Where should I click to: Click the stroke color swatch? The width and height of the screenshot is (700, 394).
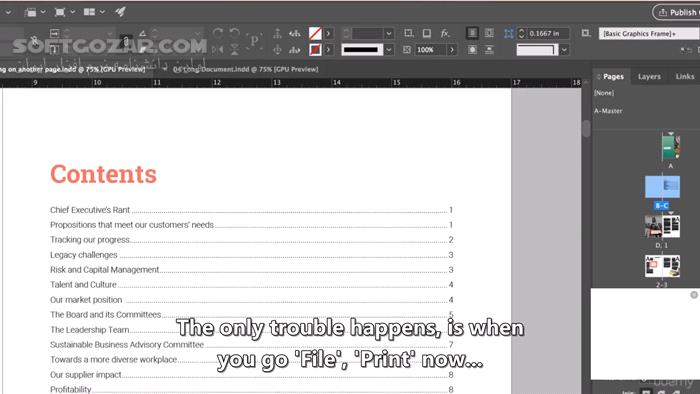tap(315, 50)
